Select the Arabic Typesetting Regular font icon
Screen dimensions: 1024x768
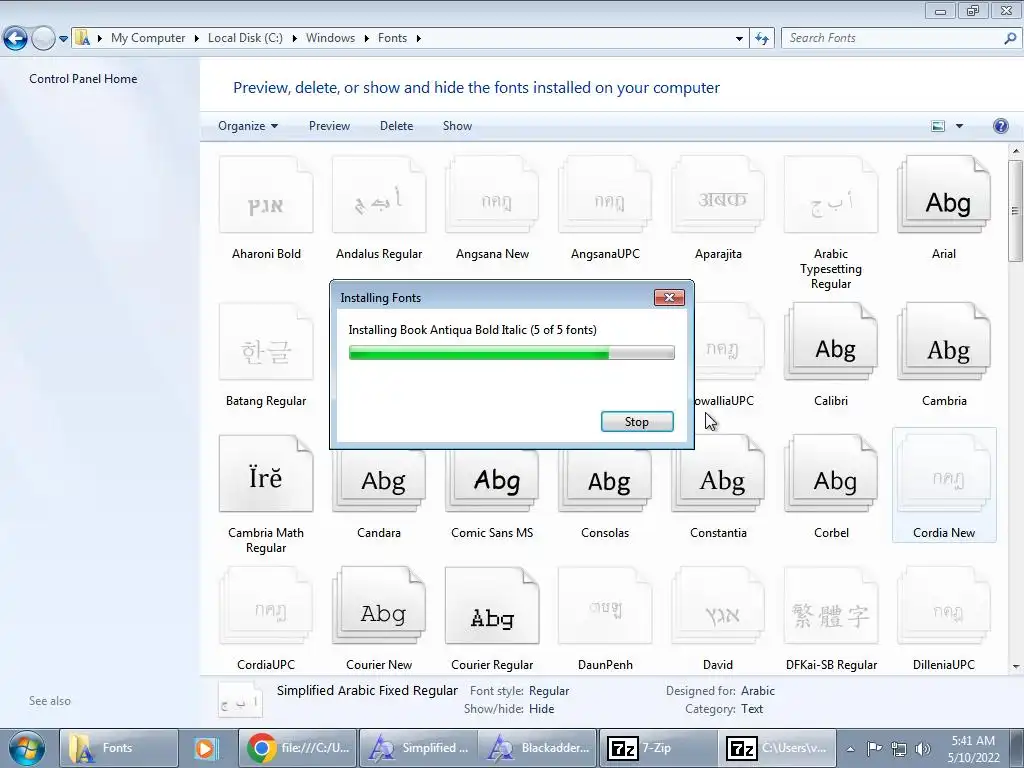tap(831, 195)
